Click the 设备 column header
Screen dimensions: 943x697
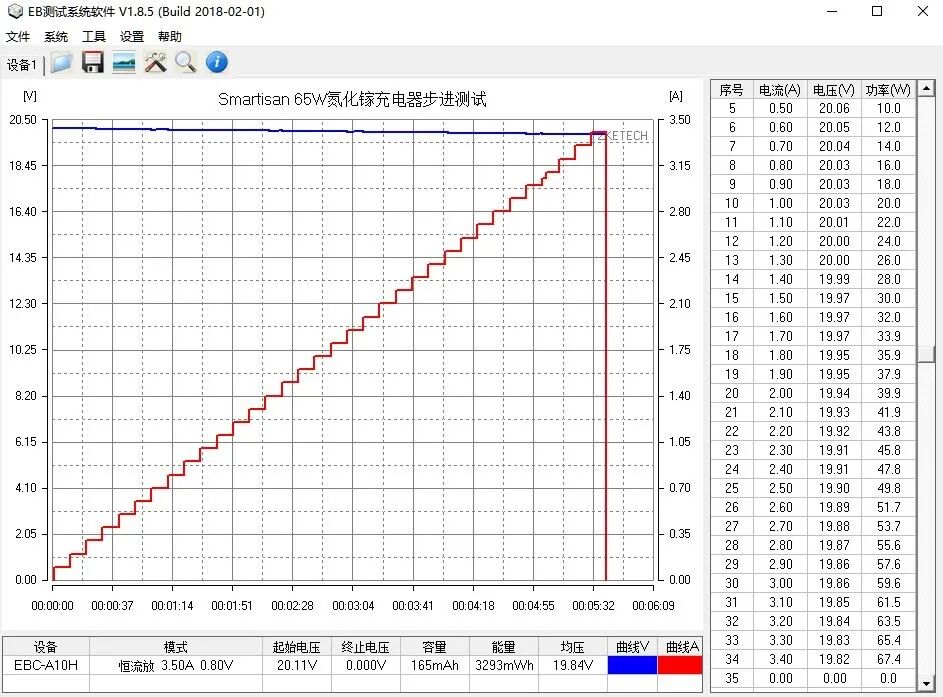(x=46, y=646)
